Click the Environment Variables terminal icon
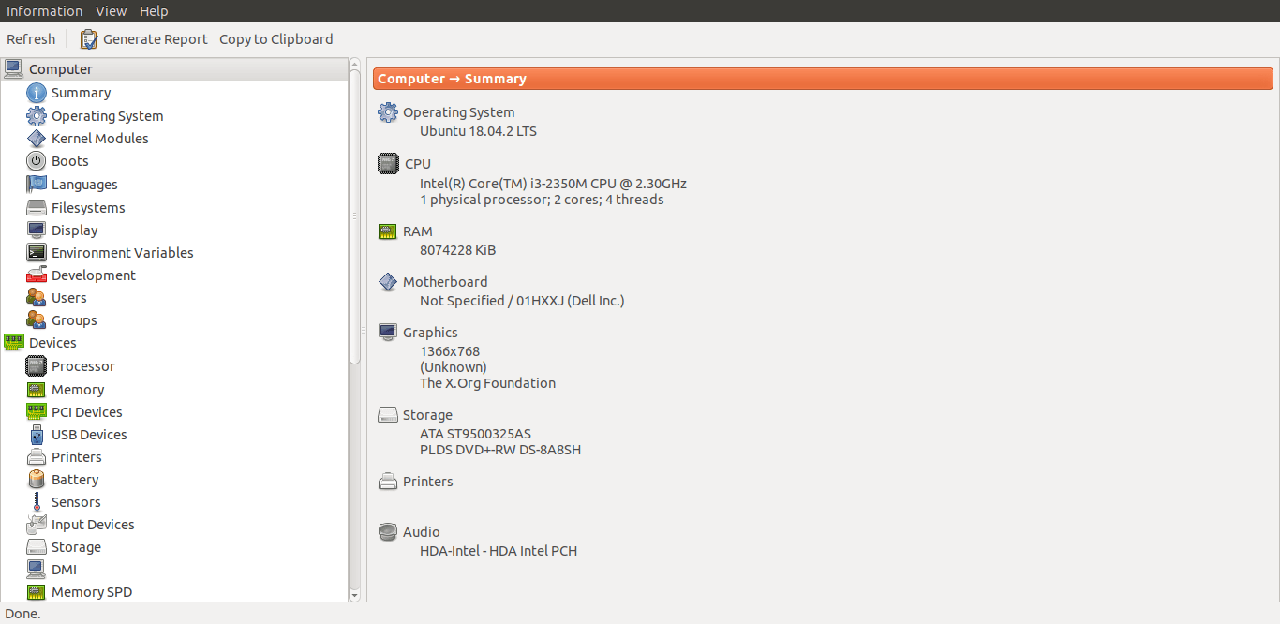The height and width of the screenshot is (624, 1280). point(36,253)
